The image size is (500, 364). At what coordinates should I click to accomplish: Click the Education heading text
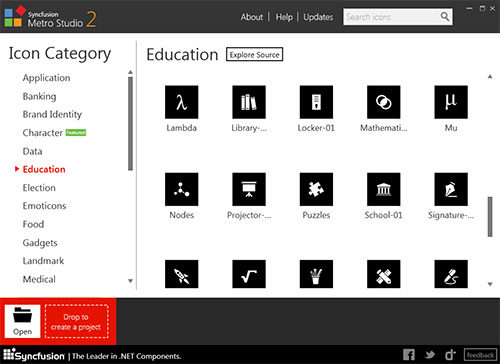coord(182,55)
